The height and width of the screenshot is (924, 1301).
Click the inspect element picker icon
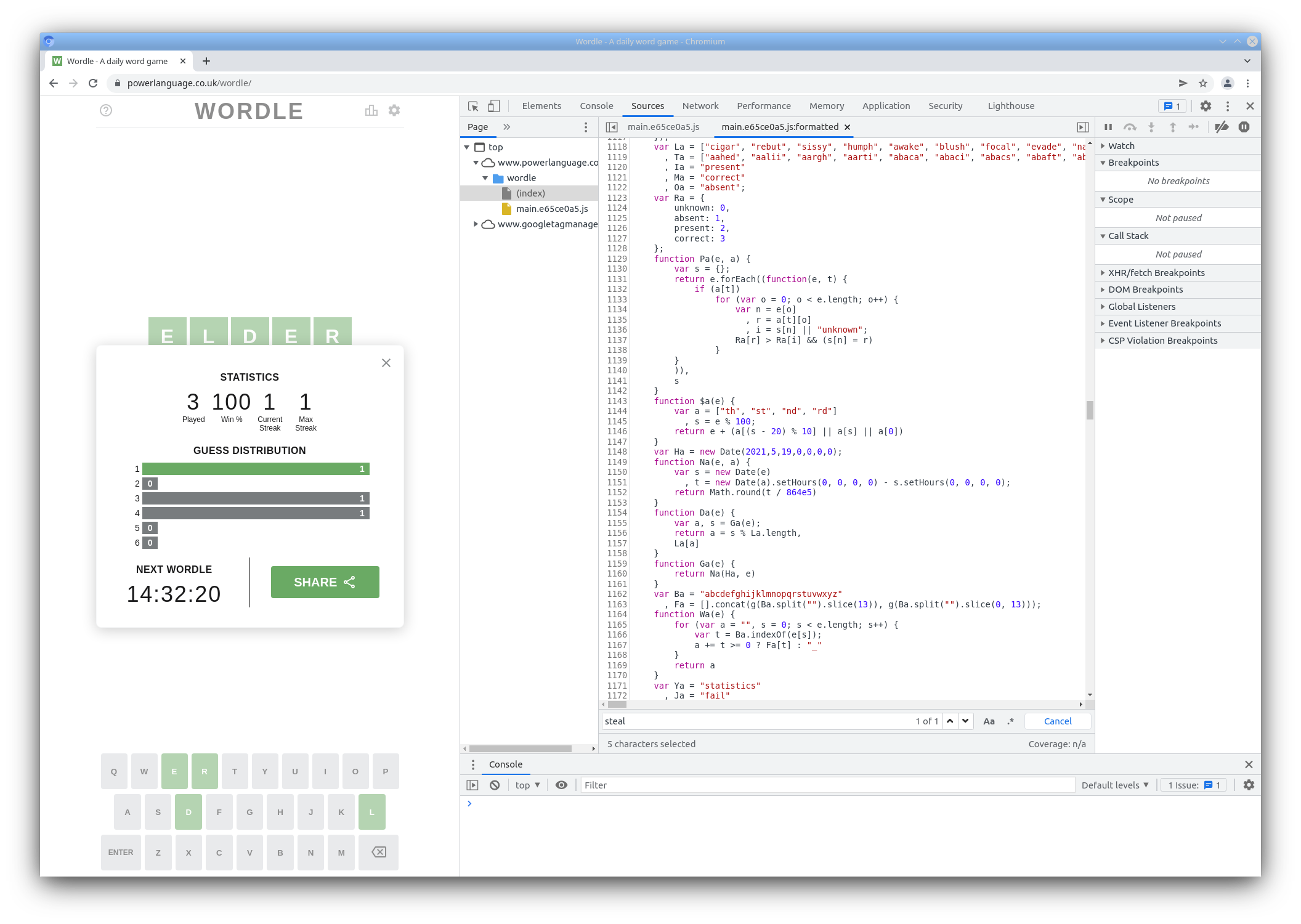[x=473, y=106]
